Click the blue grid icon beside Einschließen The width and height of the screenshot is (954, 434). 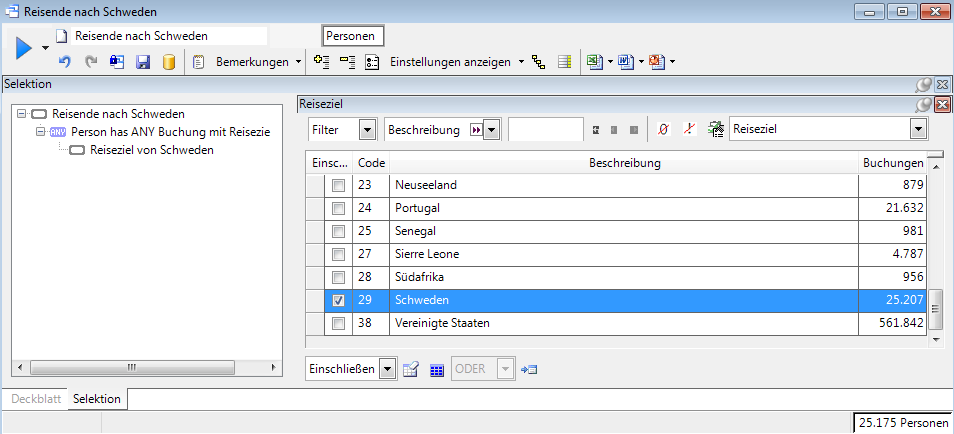click(x=437, y=370)
